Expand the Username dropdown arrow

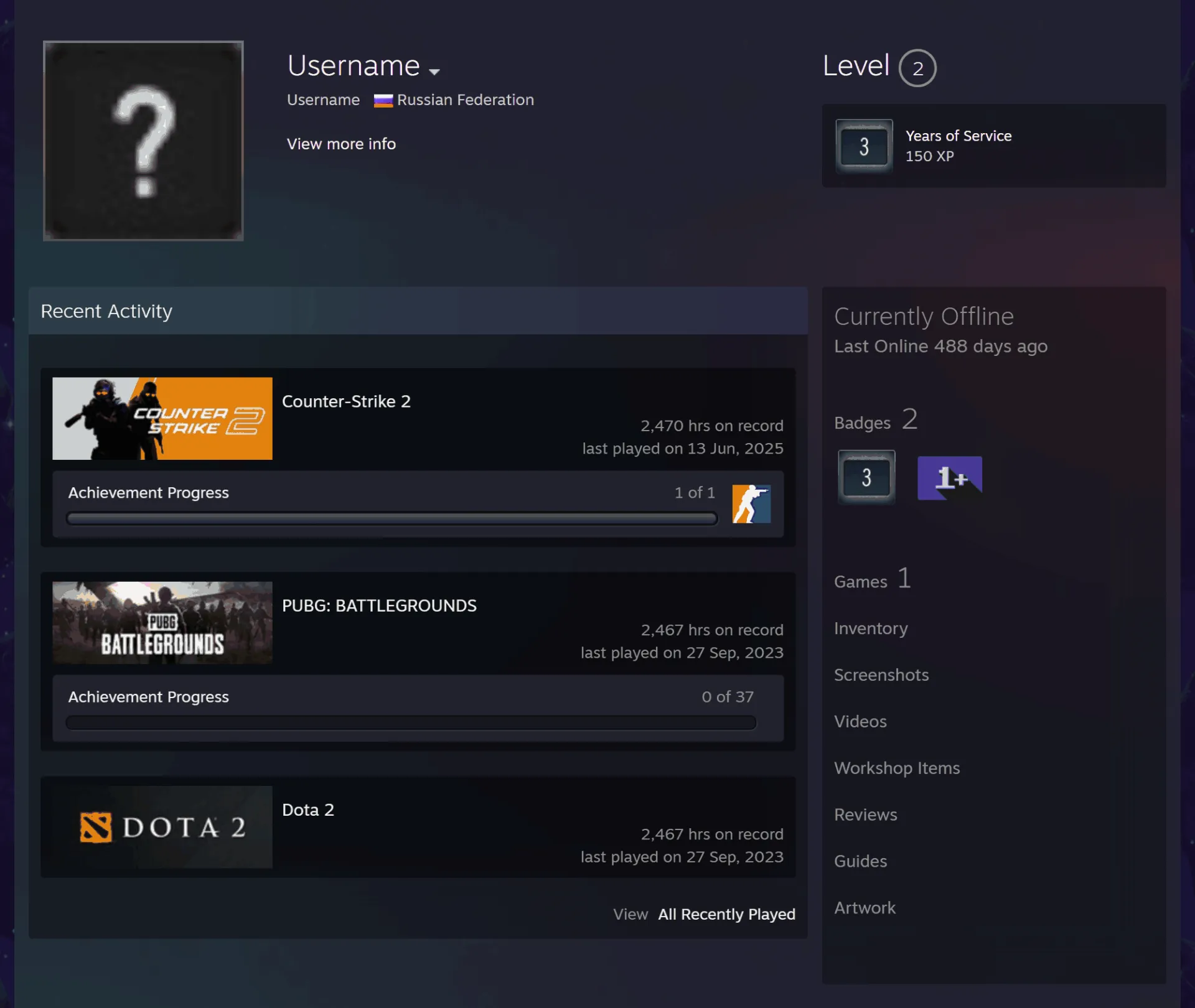(434, 72)
